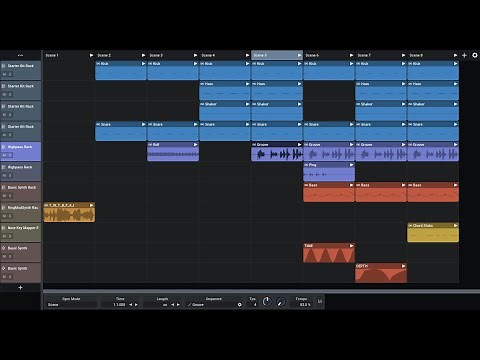Image resolution: width=480 pixels, height=360 pixels.
Task: Solo the highlighted purple Highpass Rack track
Action: [10, 155]
